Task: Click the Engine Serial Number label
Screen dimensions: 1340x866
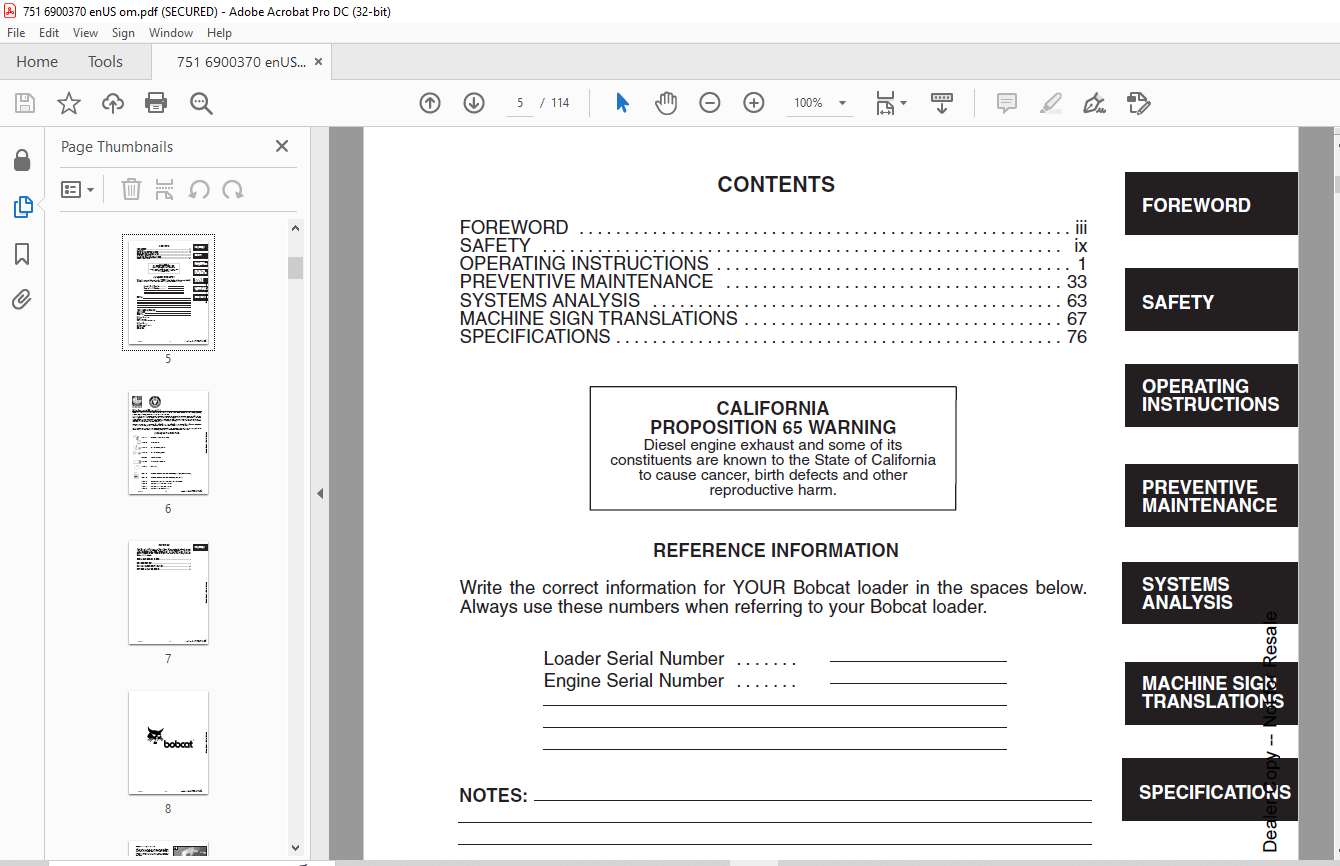Action: [x=634, y=680]
